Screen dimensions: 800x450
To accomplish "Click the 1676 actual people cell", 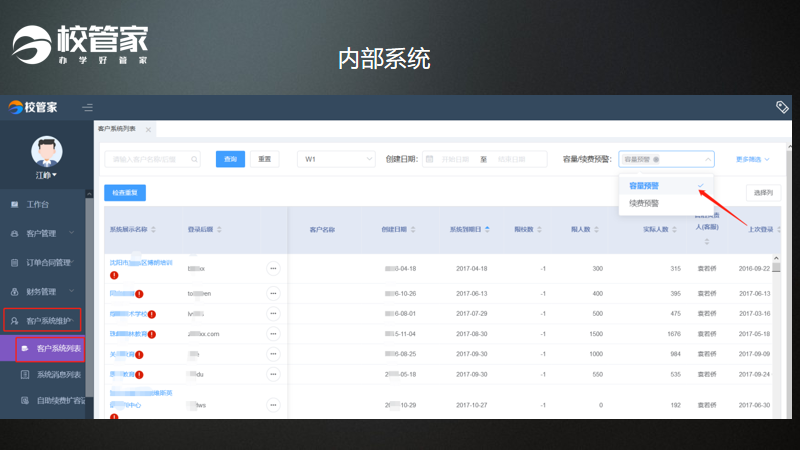I will (x=674, y=334).
